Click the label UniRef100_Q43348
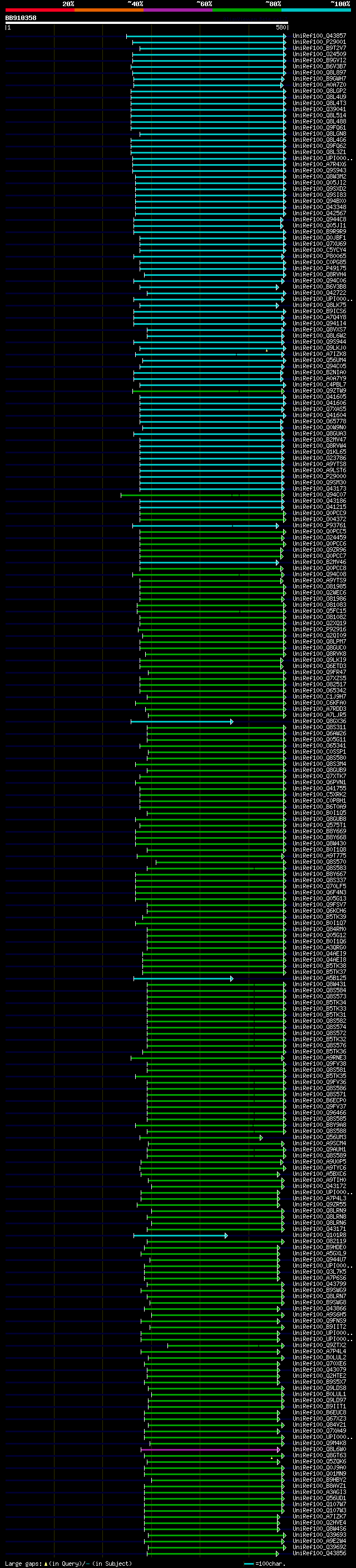 319,207
